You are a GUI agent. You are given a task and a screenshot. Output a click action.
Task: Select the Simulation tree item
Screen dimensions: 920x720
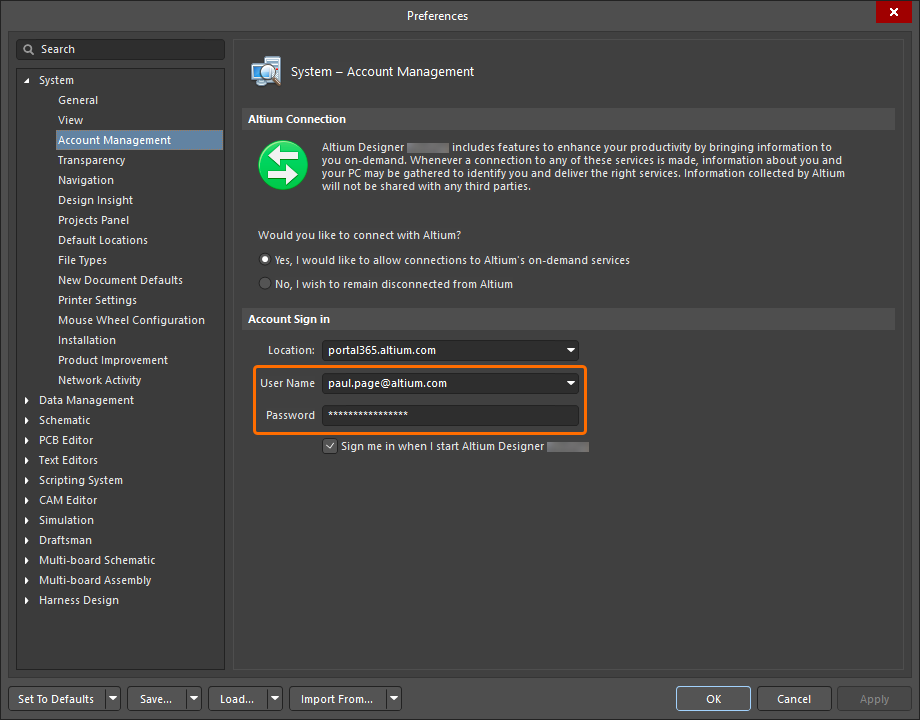[66, 520]
